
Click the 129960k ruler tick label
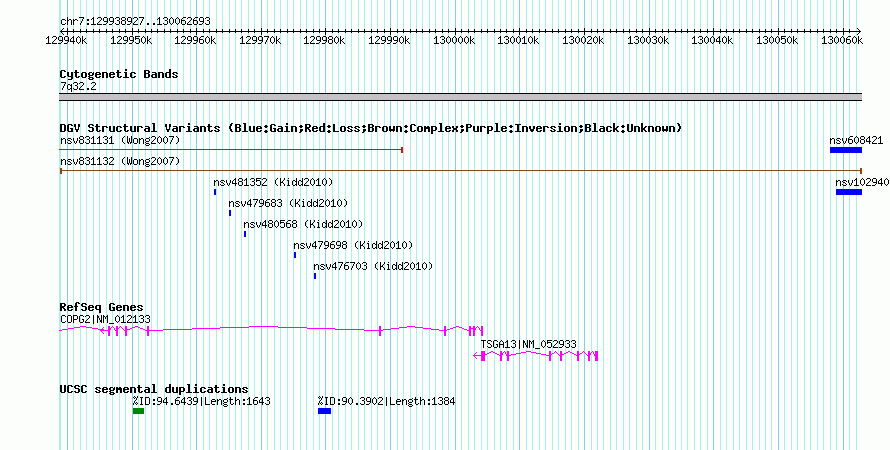195,41
